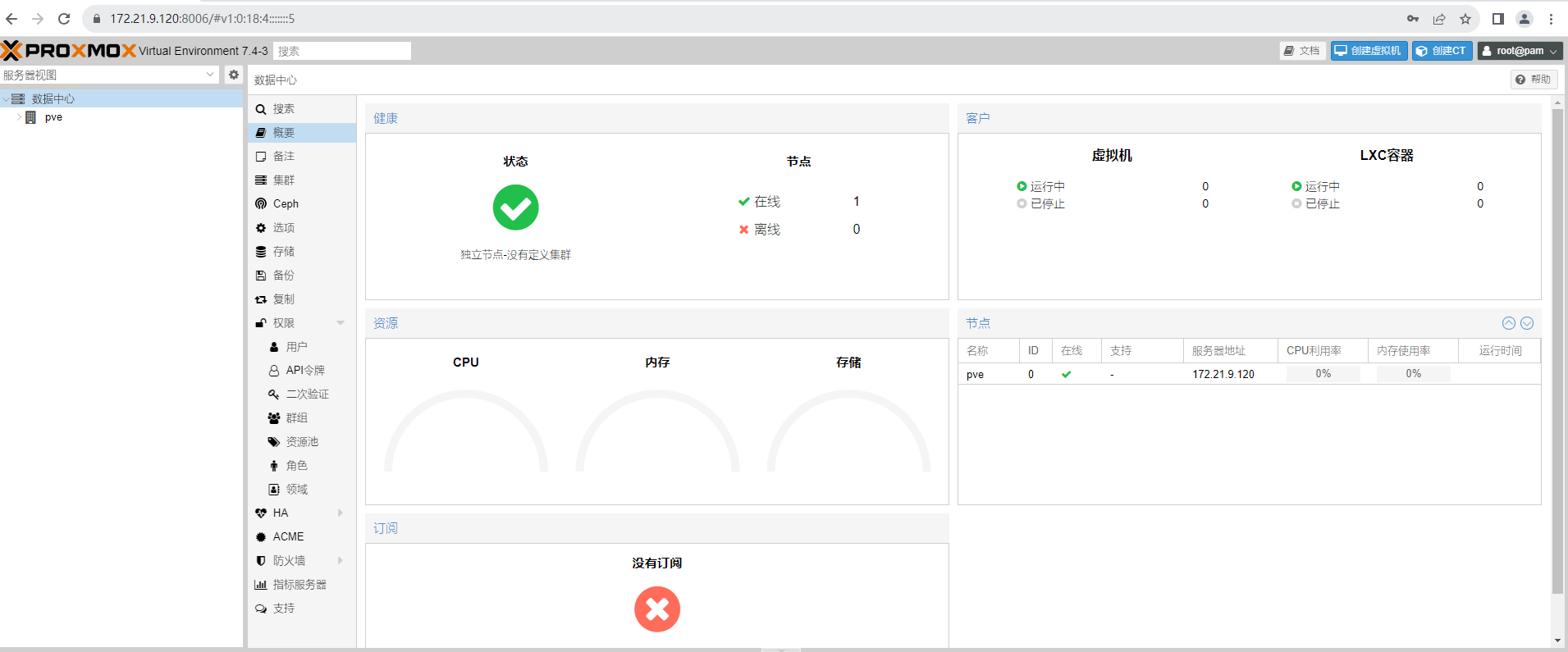Sort nodes by CPU利用率 column header
1568x652 pixels.
pos(1323,351)
